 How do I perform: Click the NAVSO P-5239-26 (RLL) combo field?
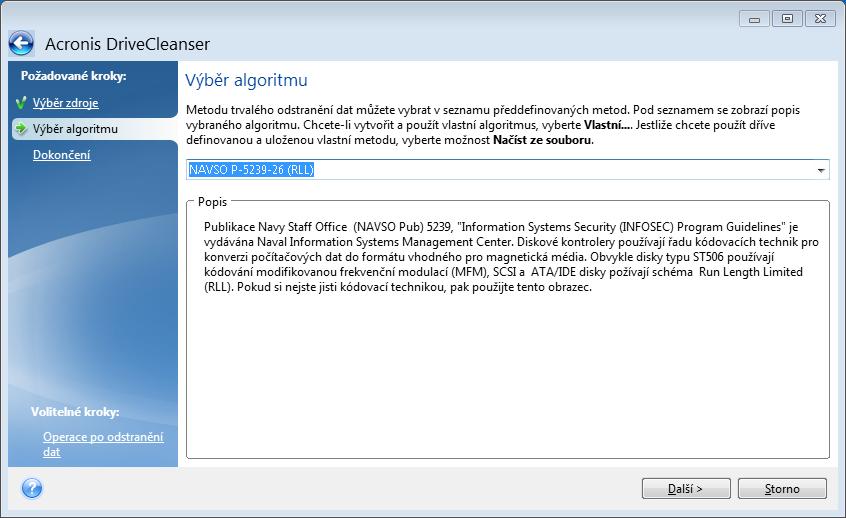507,170
